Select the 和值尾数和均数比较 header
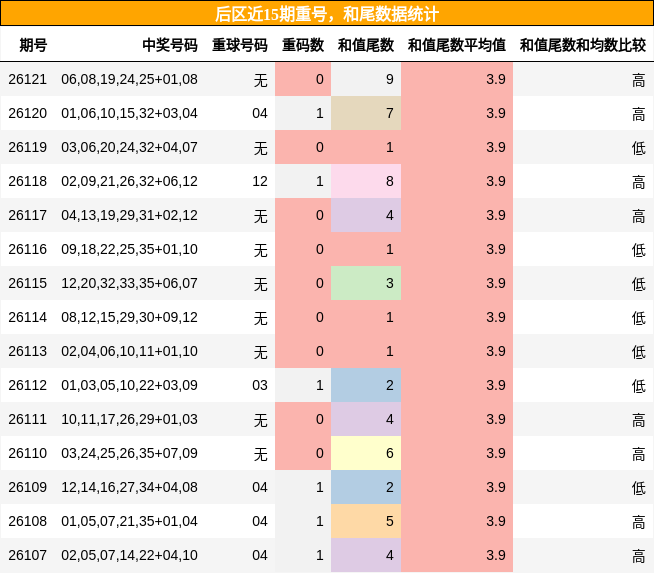The height and width of the screenshot is (573, 654). click(583, 45)
